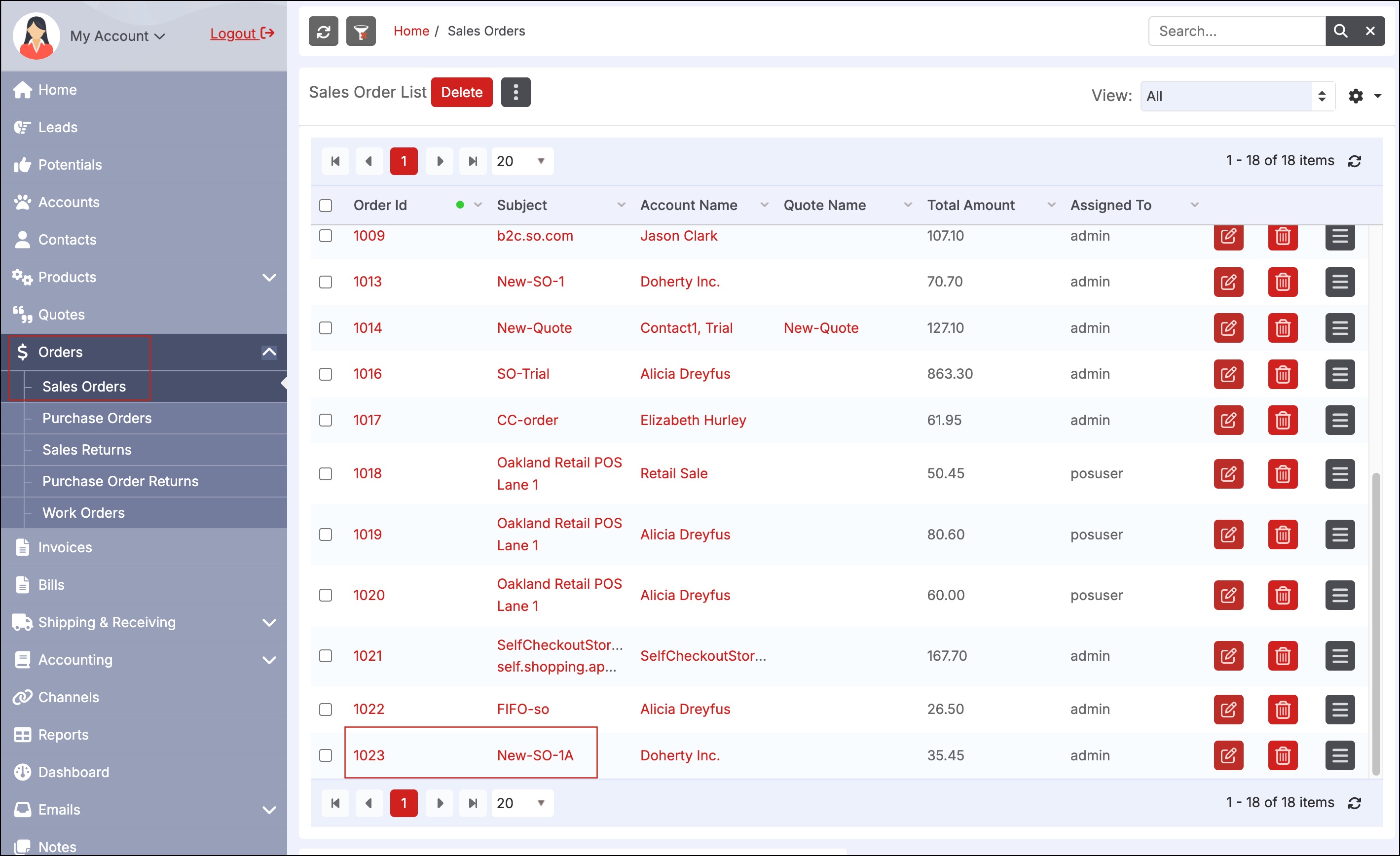
Task: Click the Logout link
Action: pyautogui.click(x=242, y=34)
